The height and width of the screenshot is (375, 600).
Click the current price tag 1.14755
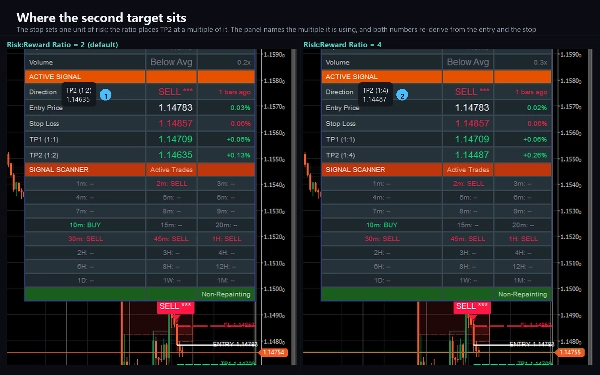pos(570,352)
